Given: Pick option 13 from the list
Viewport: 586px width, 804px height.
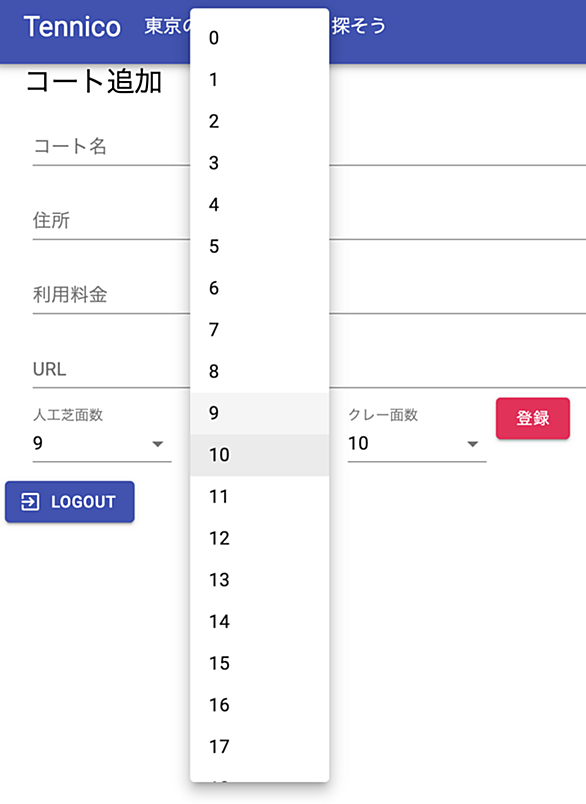Looking at the screenshot, I should 259,580.
